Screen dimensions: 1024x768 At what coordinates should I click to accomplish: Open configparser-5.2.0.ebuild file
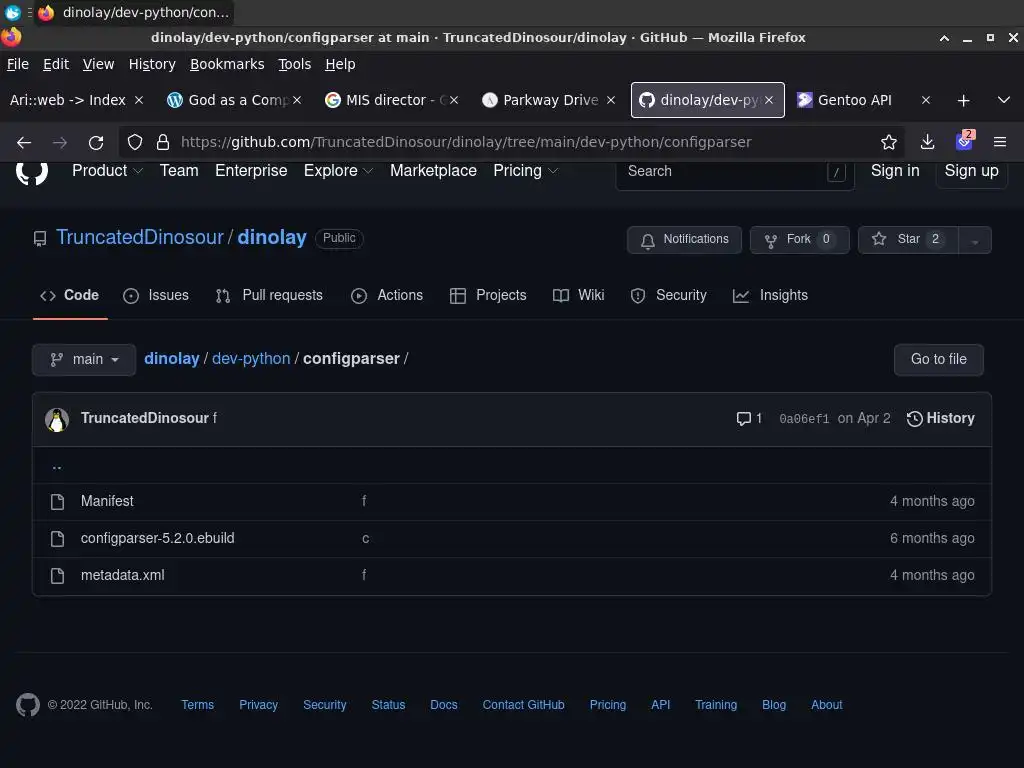click(157, 539)
